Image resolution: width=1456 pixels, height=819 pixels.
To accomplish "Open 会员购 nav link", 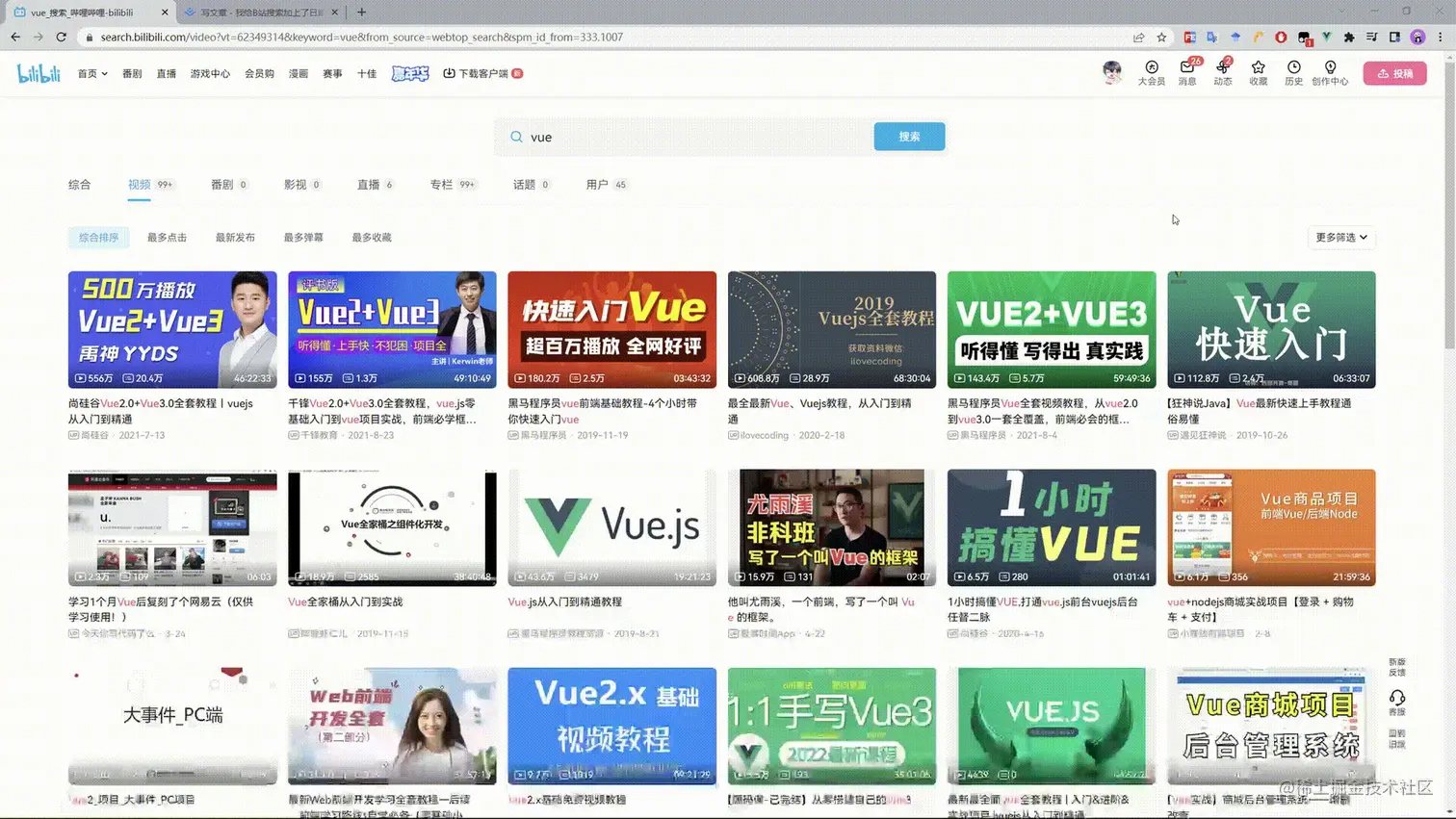I will coord(259,73).
